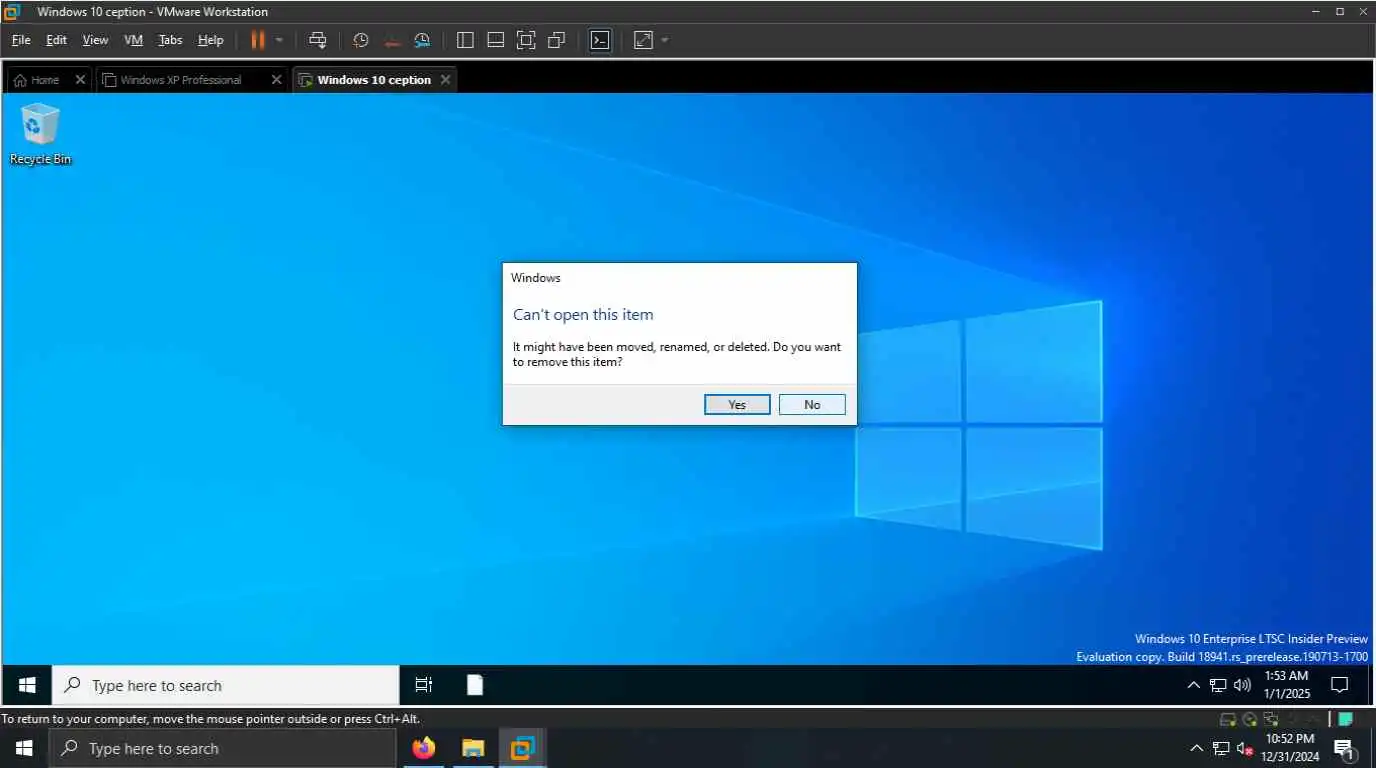
Task: Switch to the Windows XP Professional tab
Action: (180, 80)
